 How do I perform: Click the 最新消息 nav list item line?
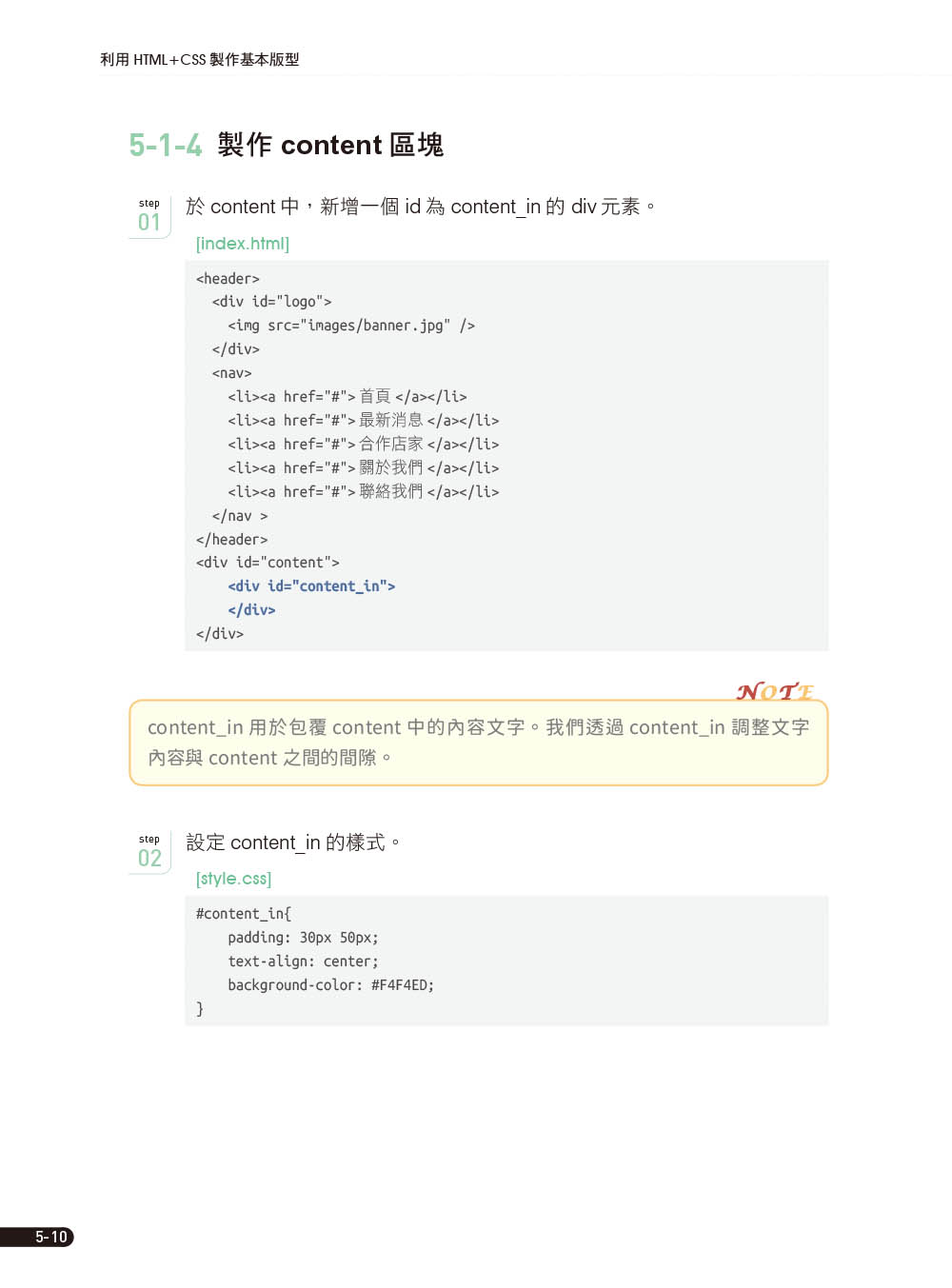[x=363, y=421]
